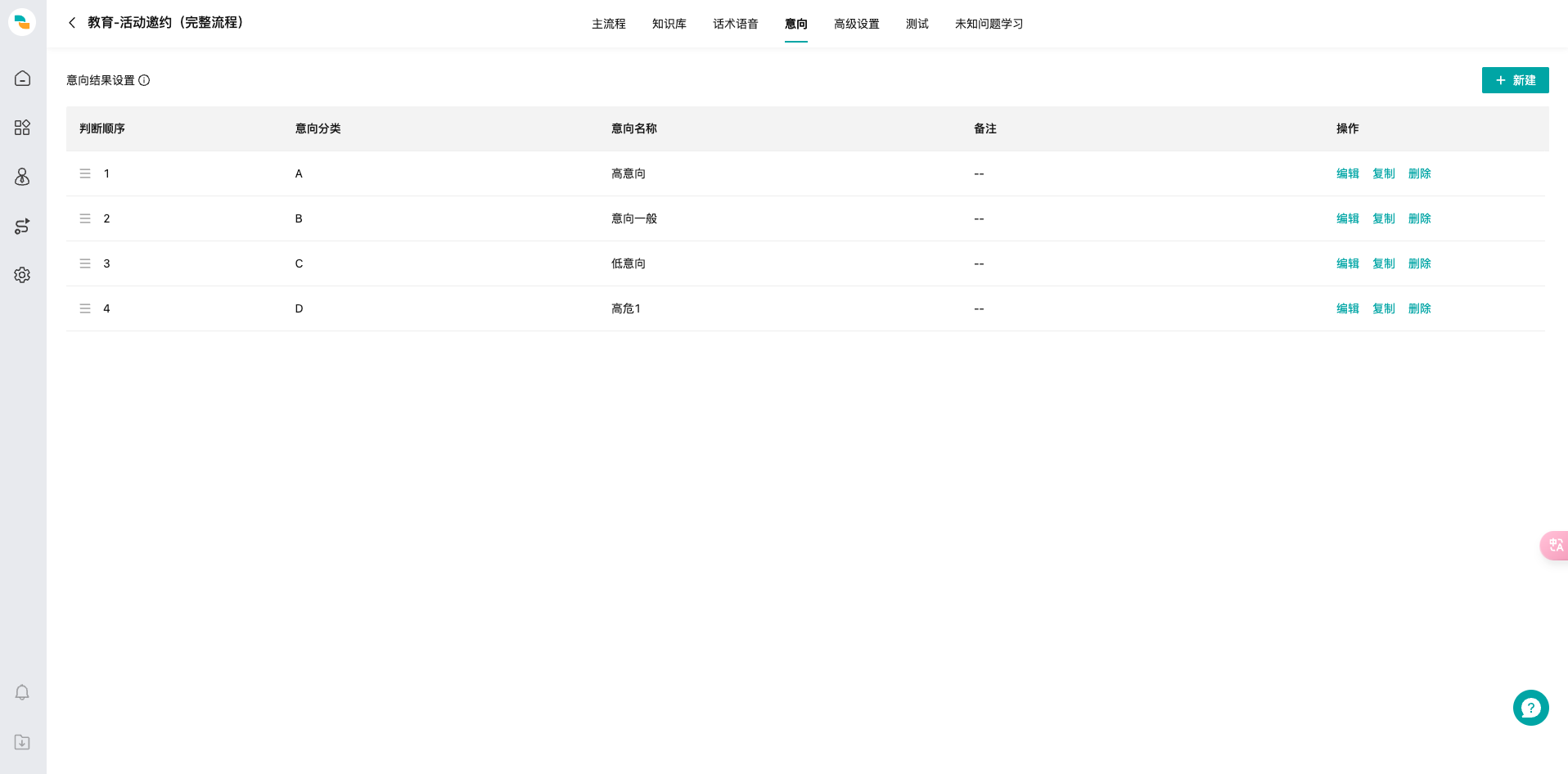Delete the 高意向 row via 删除
Image resolution: width=1568 pixels, height=774 pixels.
[1420, 173]
